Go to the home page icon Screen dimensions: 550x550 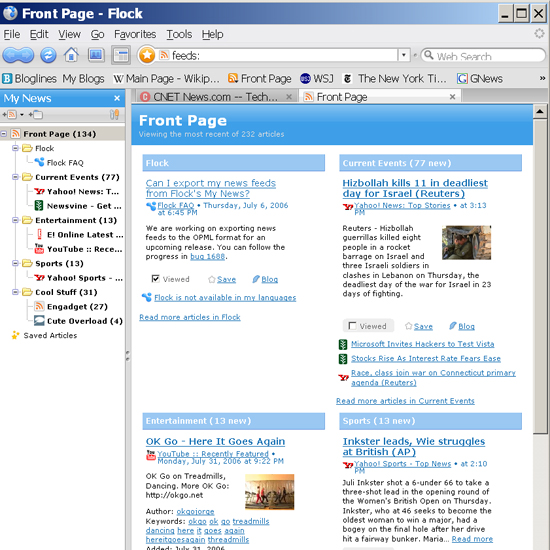coord(71,55)
